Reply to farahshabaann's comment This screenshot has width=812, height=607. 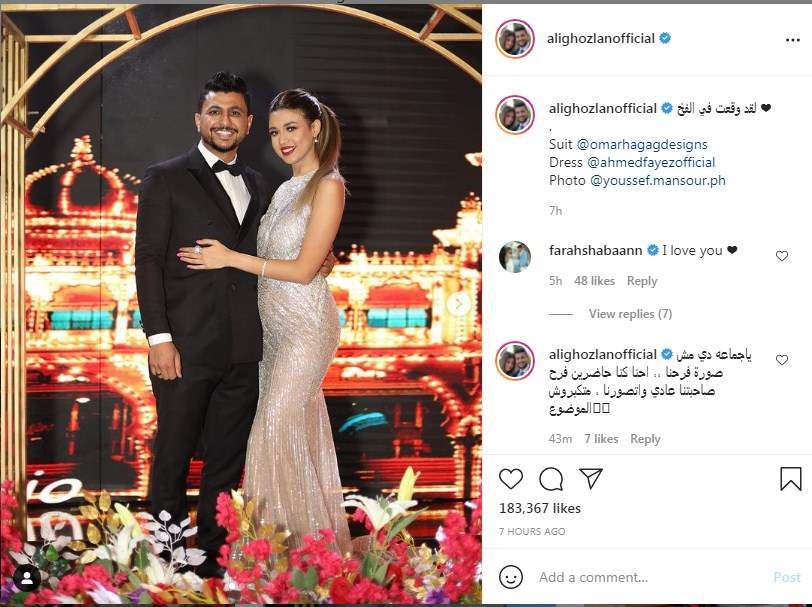(x=642, y=281)
